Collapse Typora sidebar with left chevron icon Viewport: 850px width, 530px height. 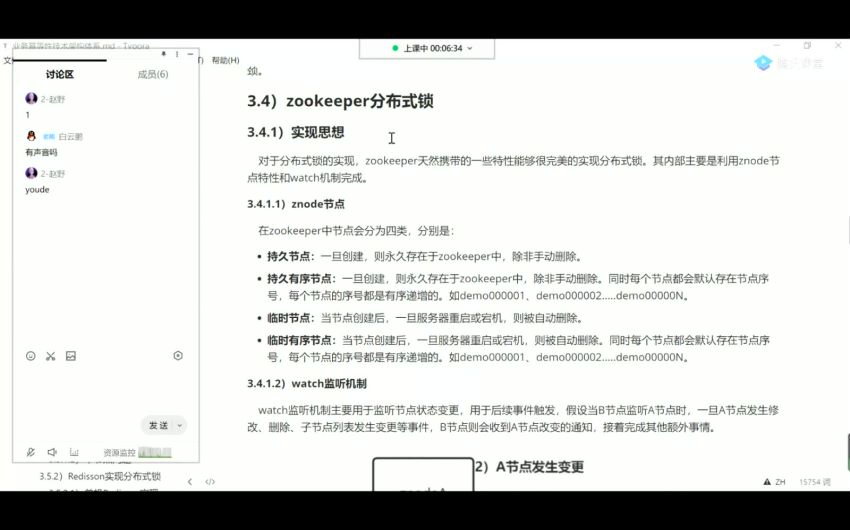click(190, 482)
